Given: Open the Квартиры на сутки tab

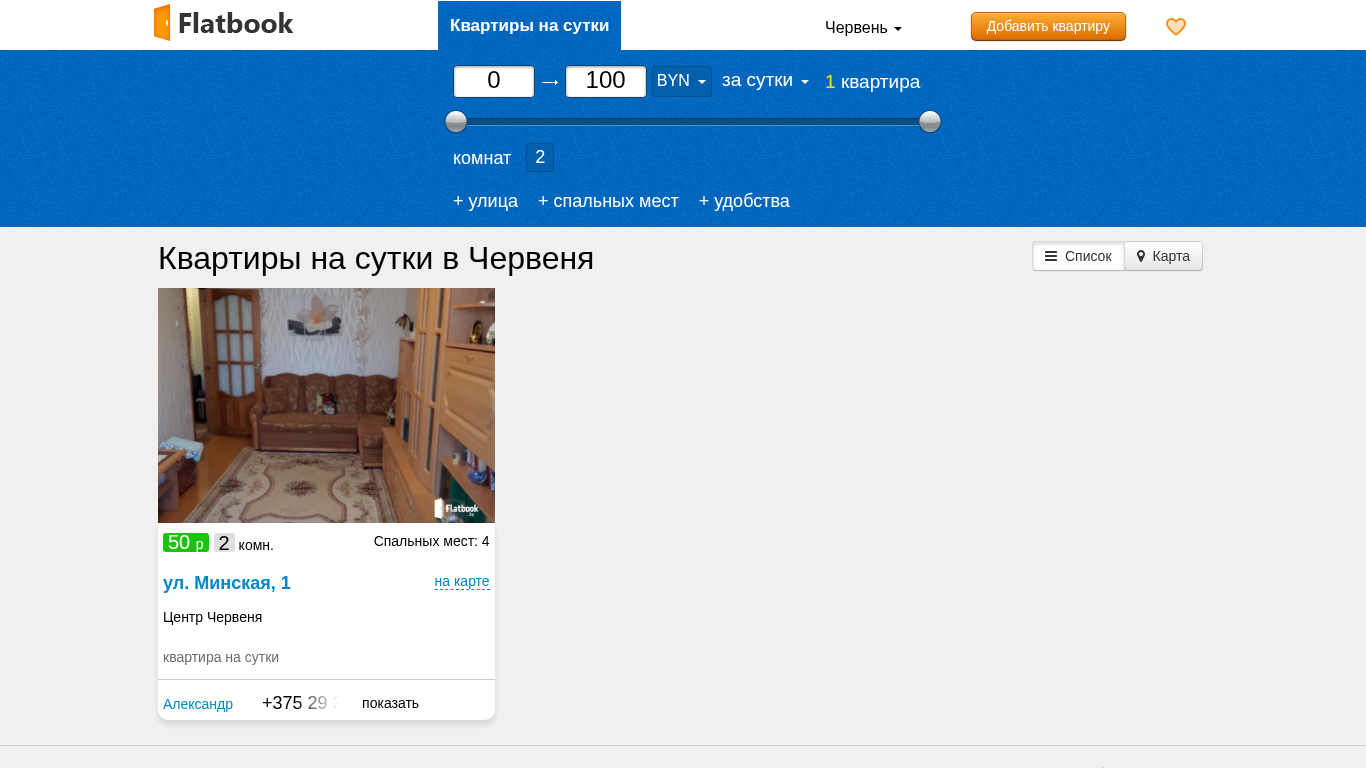Looking at the screenshot, I should (x=529, y=25).
